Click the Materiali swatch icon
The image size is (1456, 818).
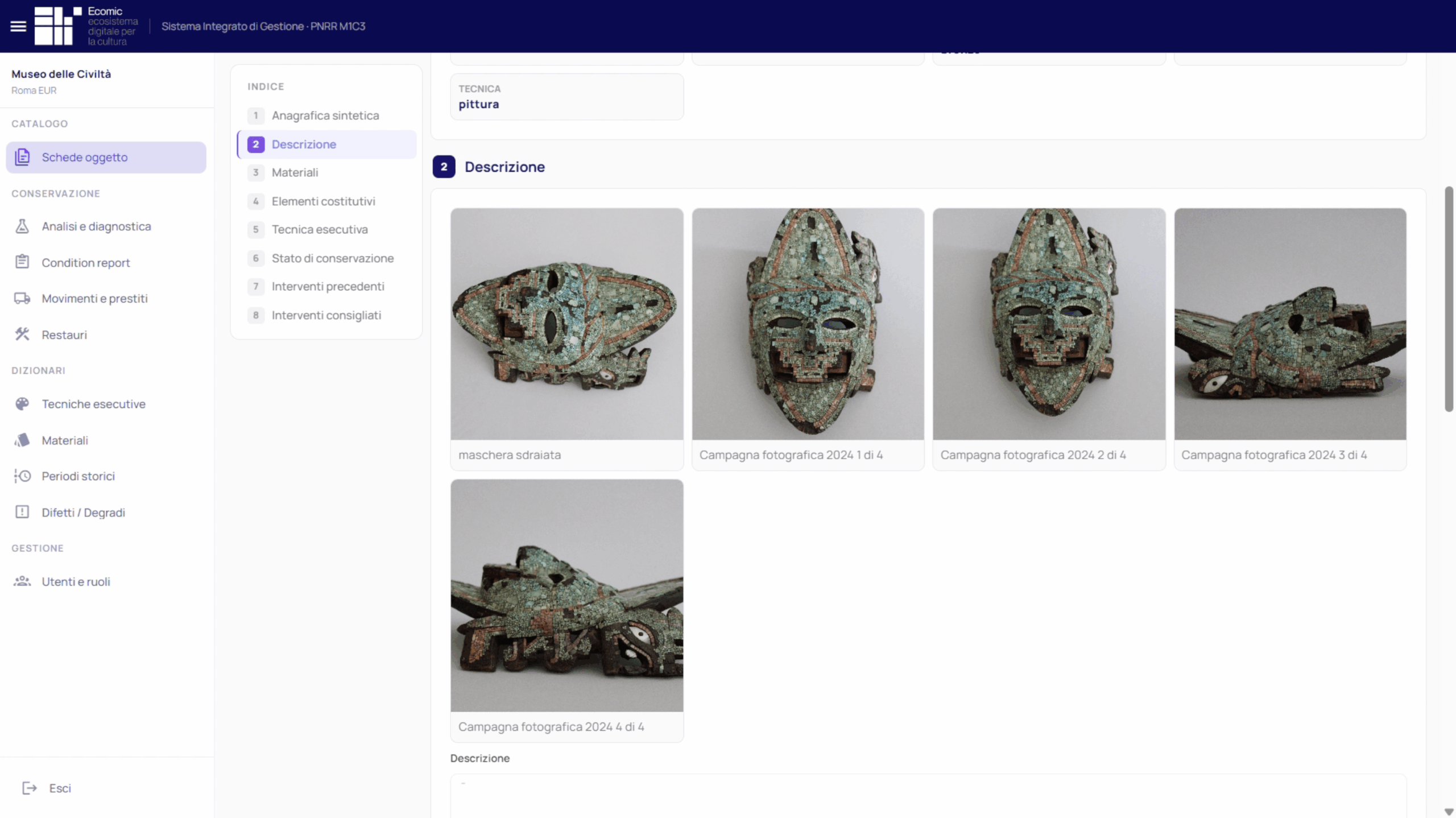coord(22,440)
